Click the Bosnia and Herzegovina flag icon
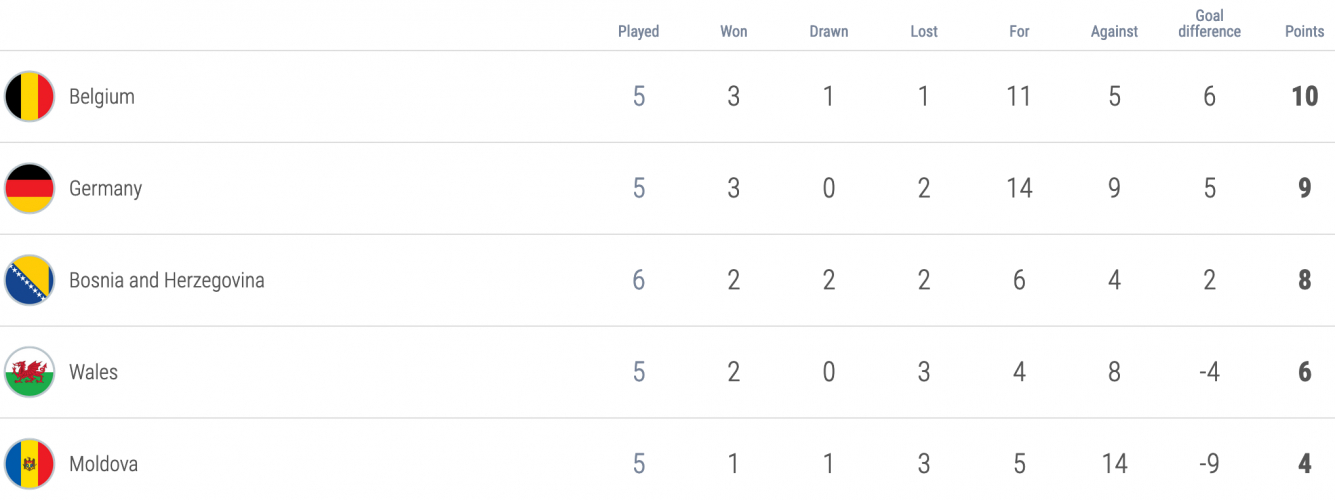 tap(29, 280)
